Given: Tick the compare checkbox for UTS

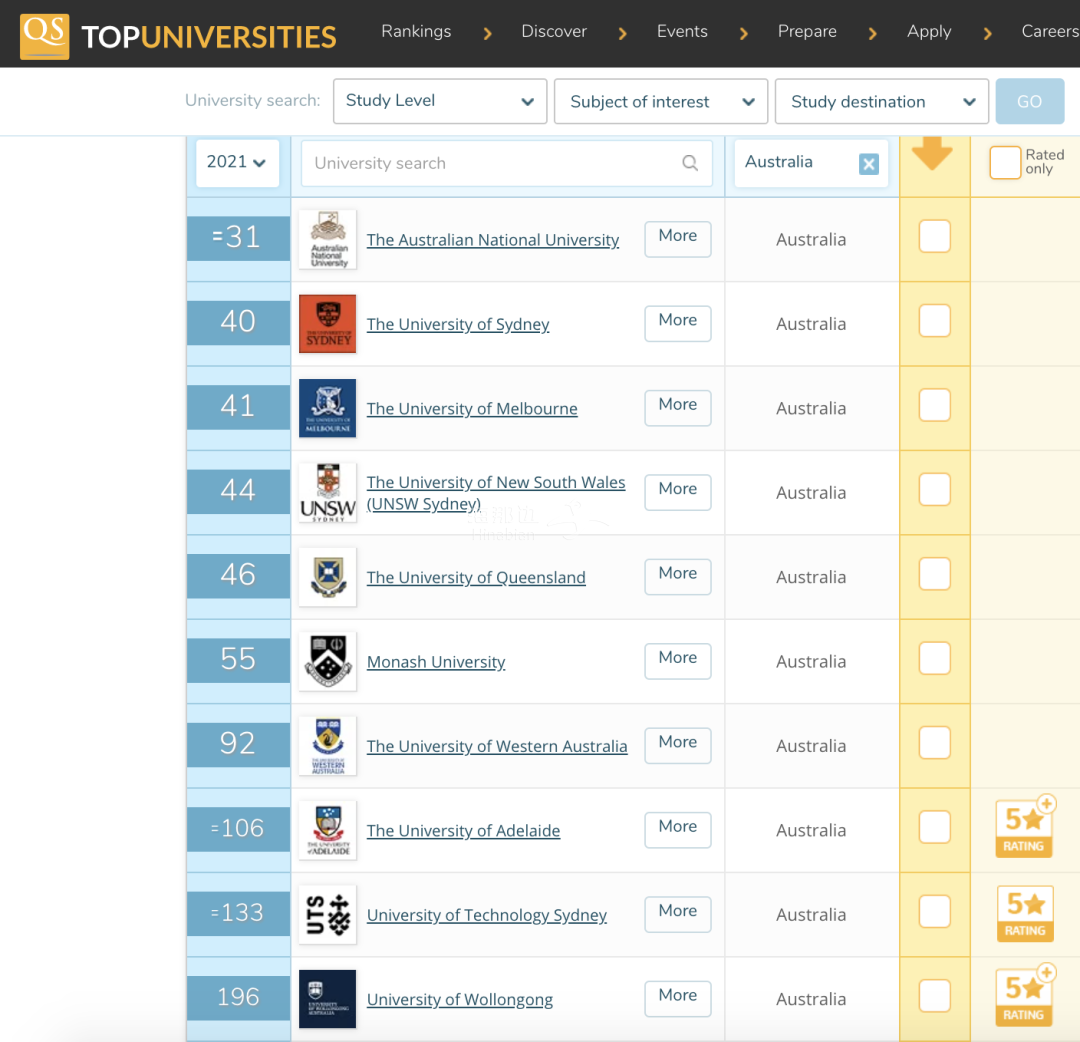Looking at the screenshot, I should click(x=935, y=911).
